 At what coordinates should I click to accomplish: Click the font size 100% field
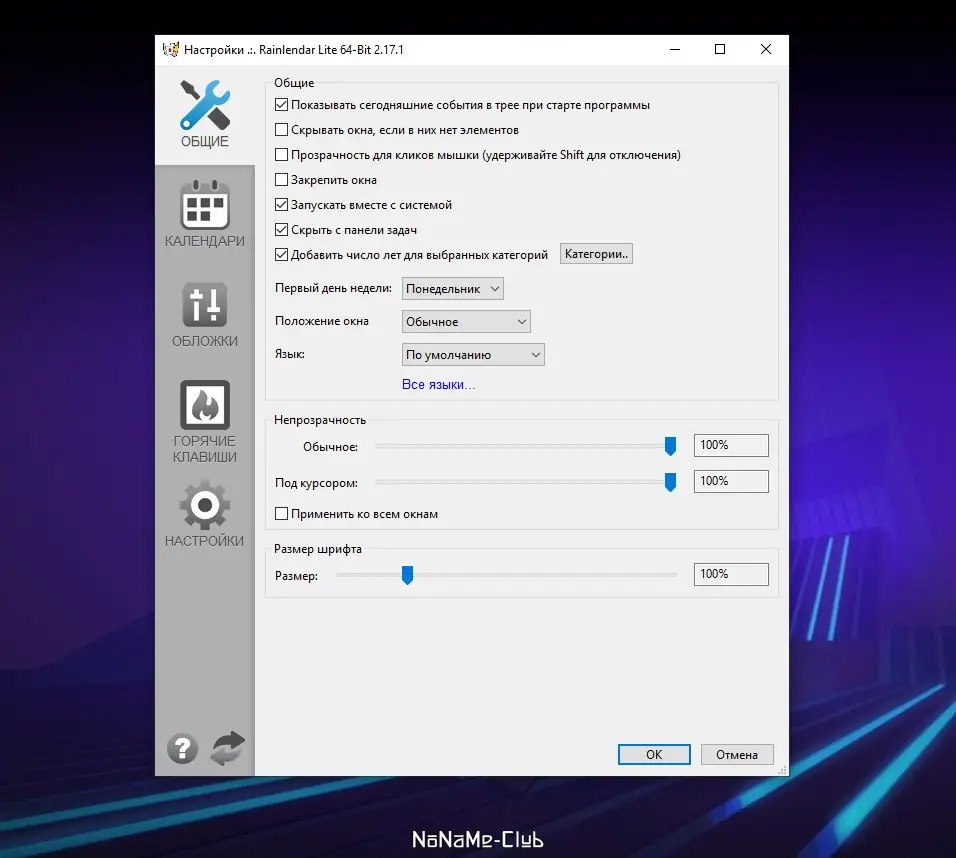(731, 574)
